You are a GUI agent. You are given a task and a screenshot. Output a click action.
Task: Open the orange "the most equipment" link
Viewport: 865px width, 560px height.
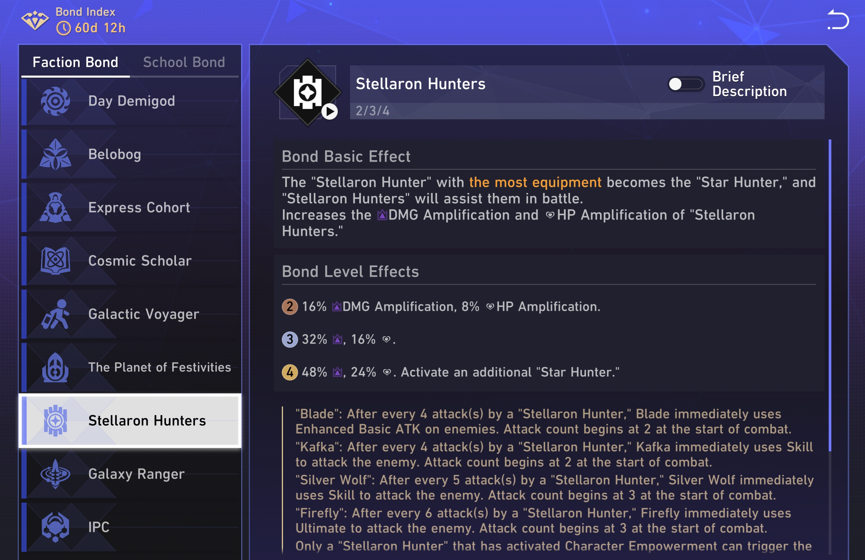[535, 182]
